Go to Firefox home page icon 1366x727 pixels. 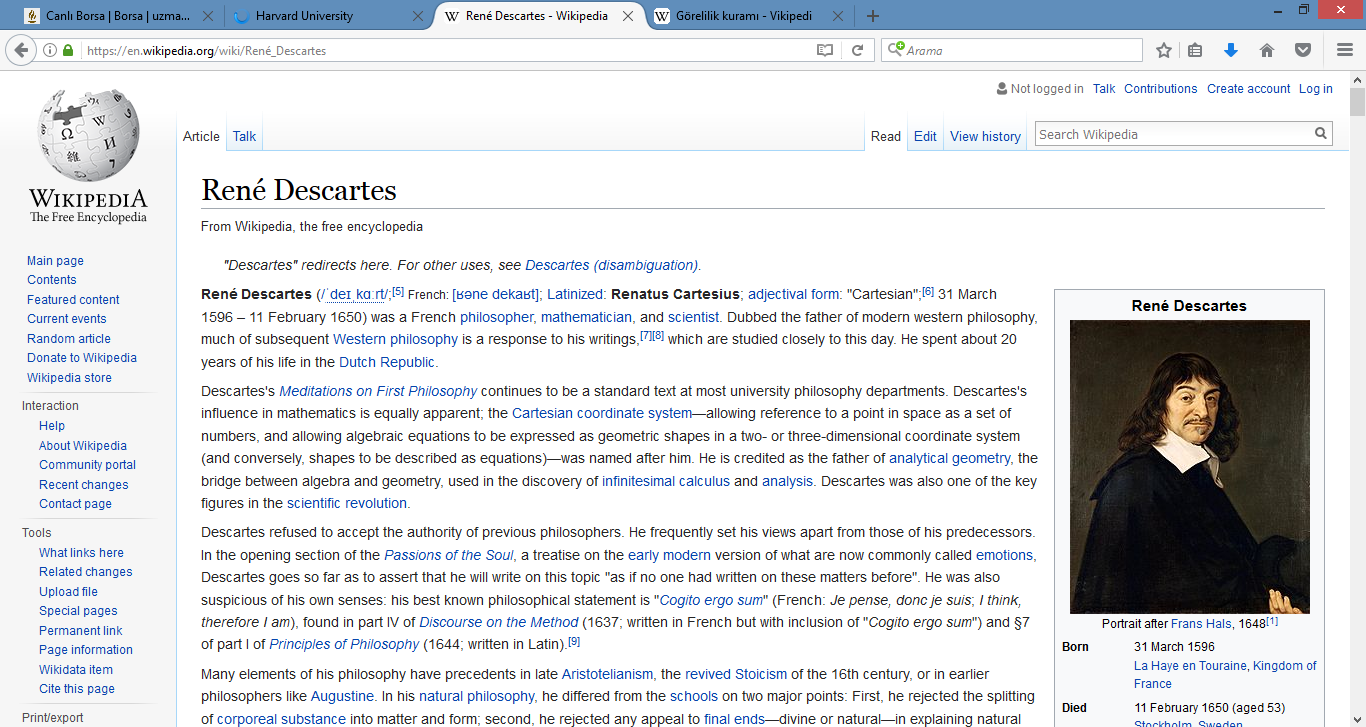(1267, 50)
